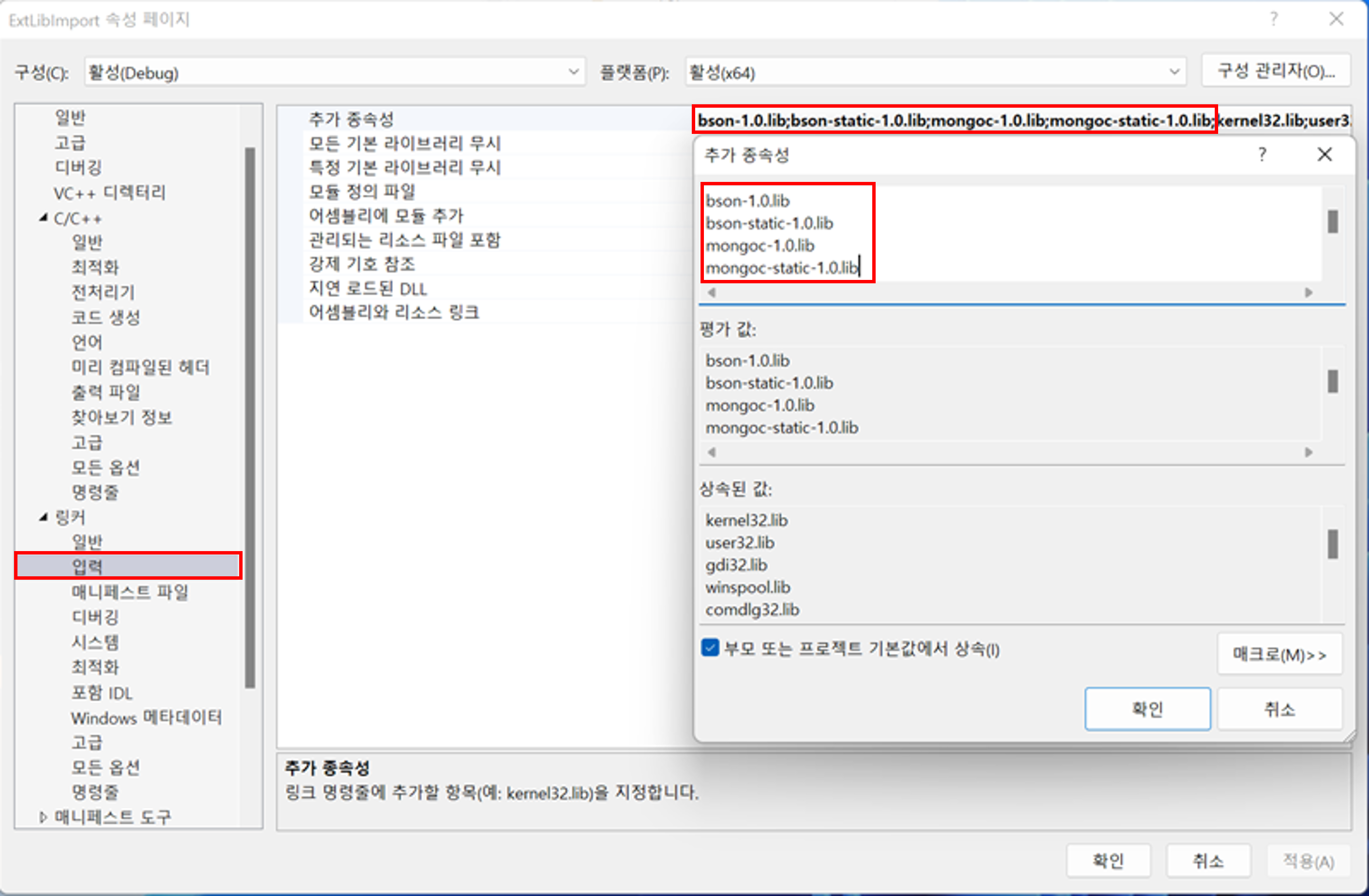This screenshot has height=896, width=1369.
Task: Close the 추가 종속성 popup dialog
Action: point(1325,154)
